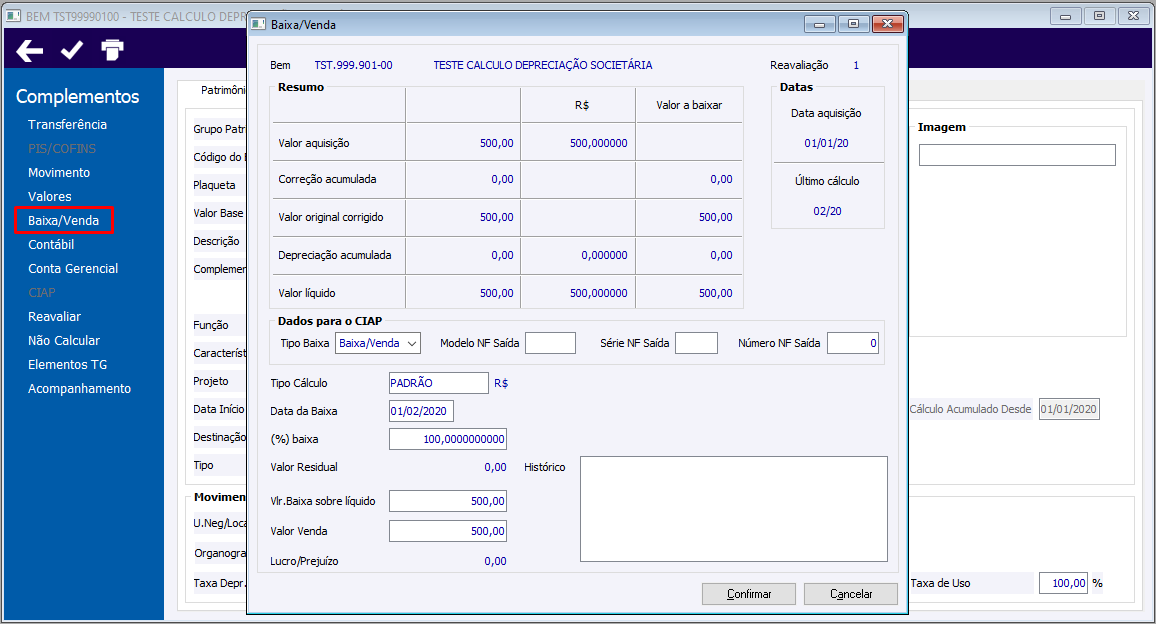Open Contábil in the sidebar

pos(51,245)
